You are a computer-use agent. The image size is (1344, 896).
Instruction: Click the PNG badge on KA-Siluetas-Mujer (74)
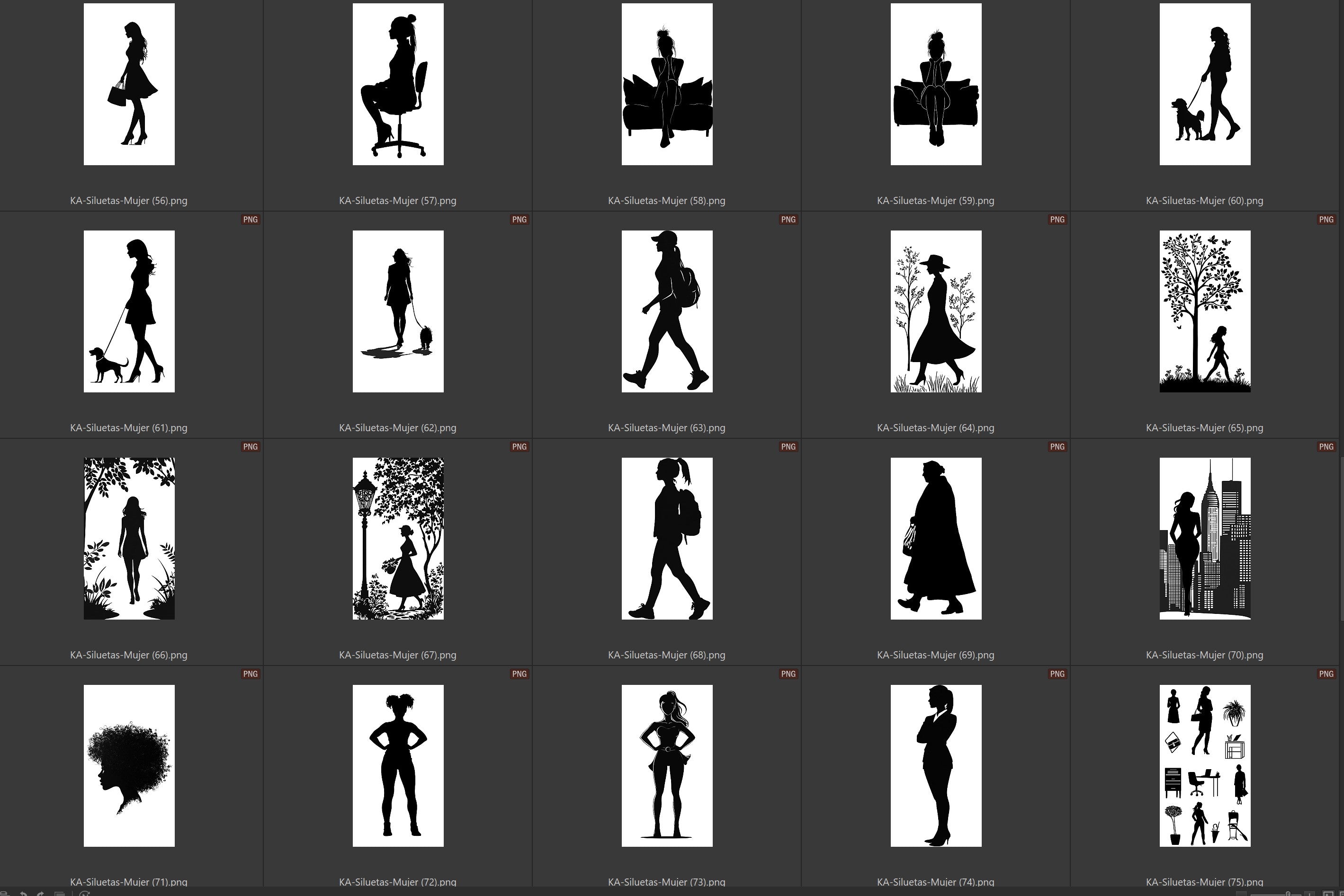tap(1057, 674)
